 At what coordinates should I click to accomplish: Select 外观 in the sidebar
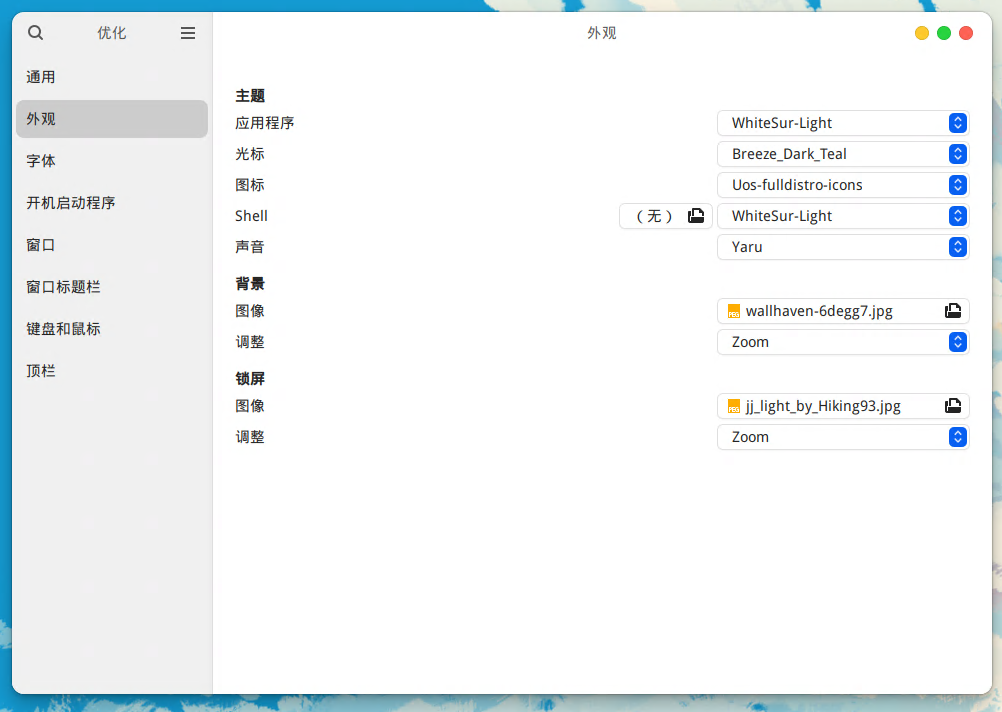coord(112,119)
